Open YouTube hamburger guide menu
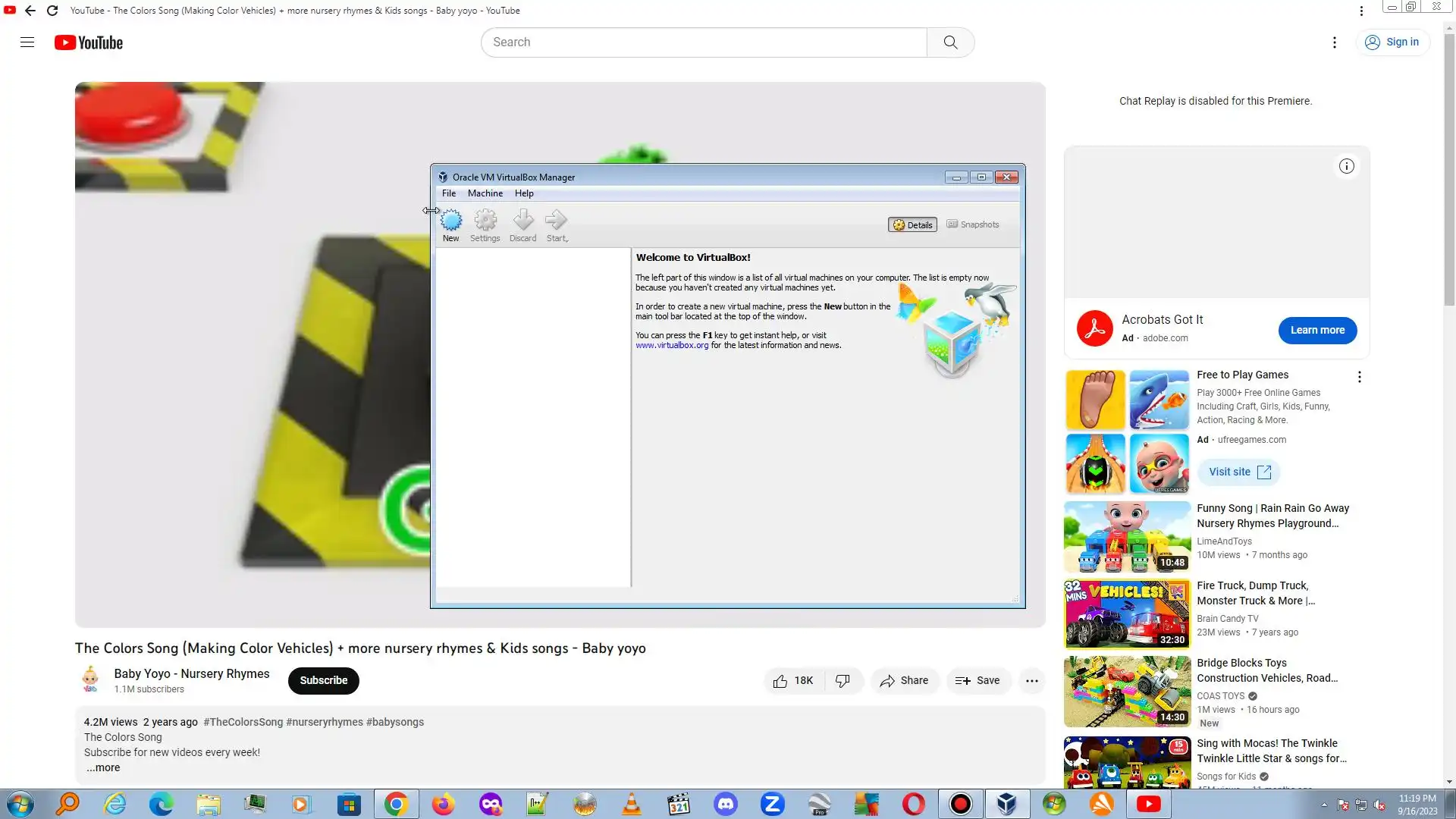This screenshot has width=1456, height=819. coord(27,42)
